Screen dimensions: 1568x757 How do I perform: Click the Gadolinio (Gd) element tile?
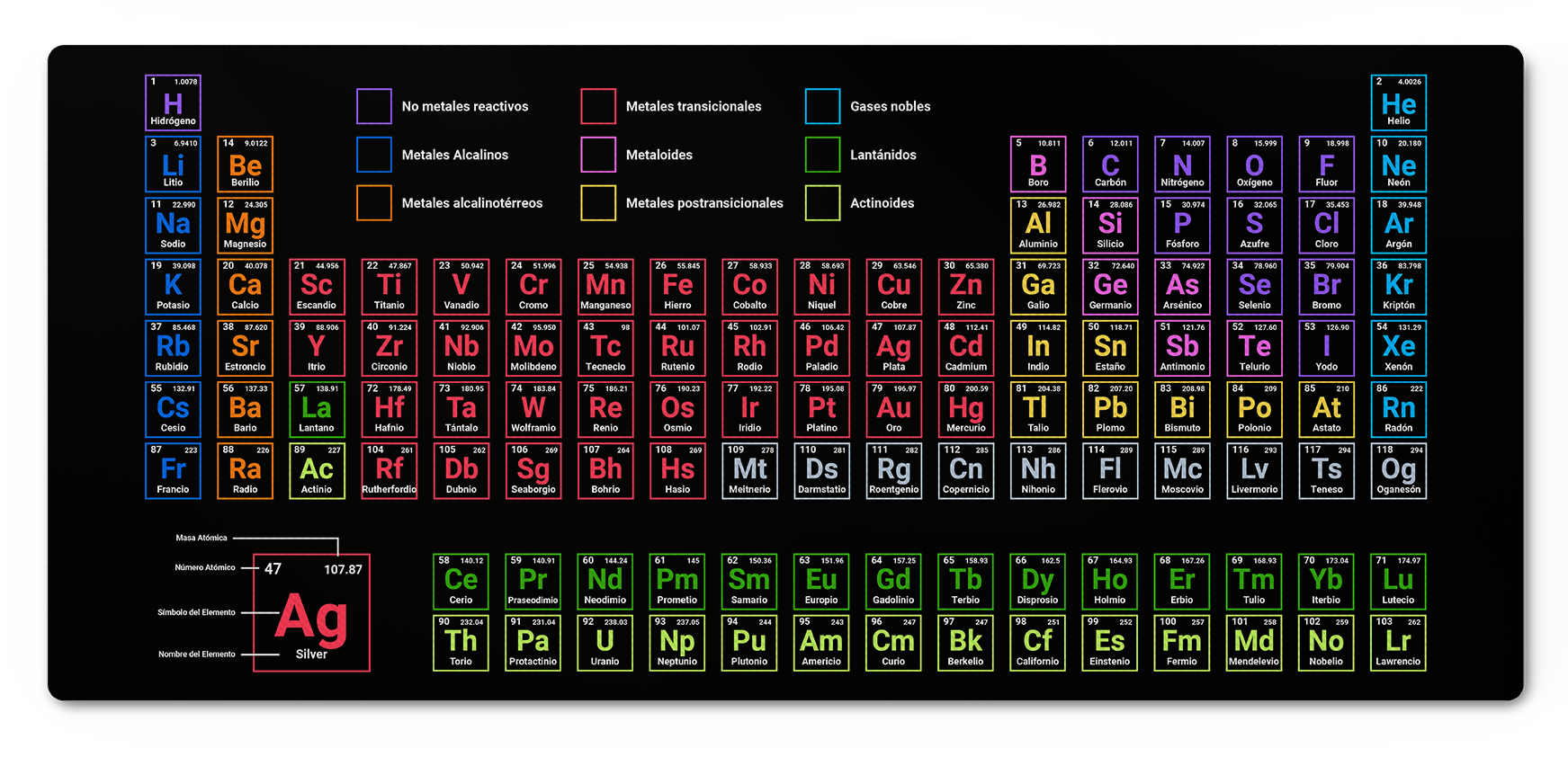[x=893, y=582]
